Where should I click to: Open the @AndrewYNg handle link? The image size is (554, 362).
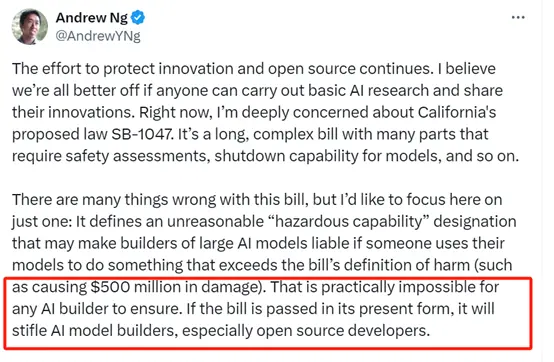98,36
